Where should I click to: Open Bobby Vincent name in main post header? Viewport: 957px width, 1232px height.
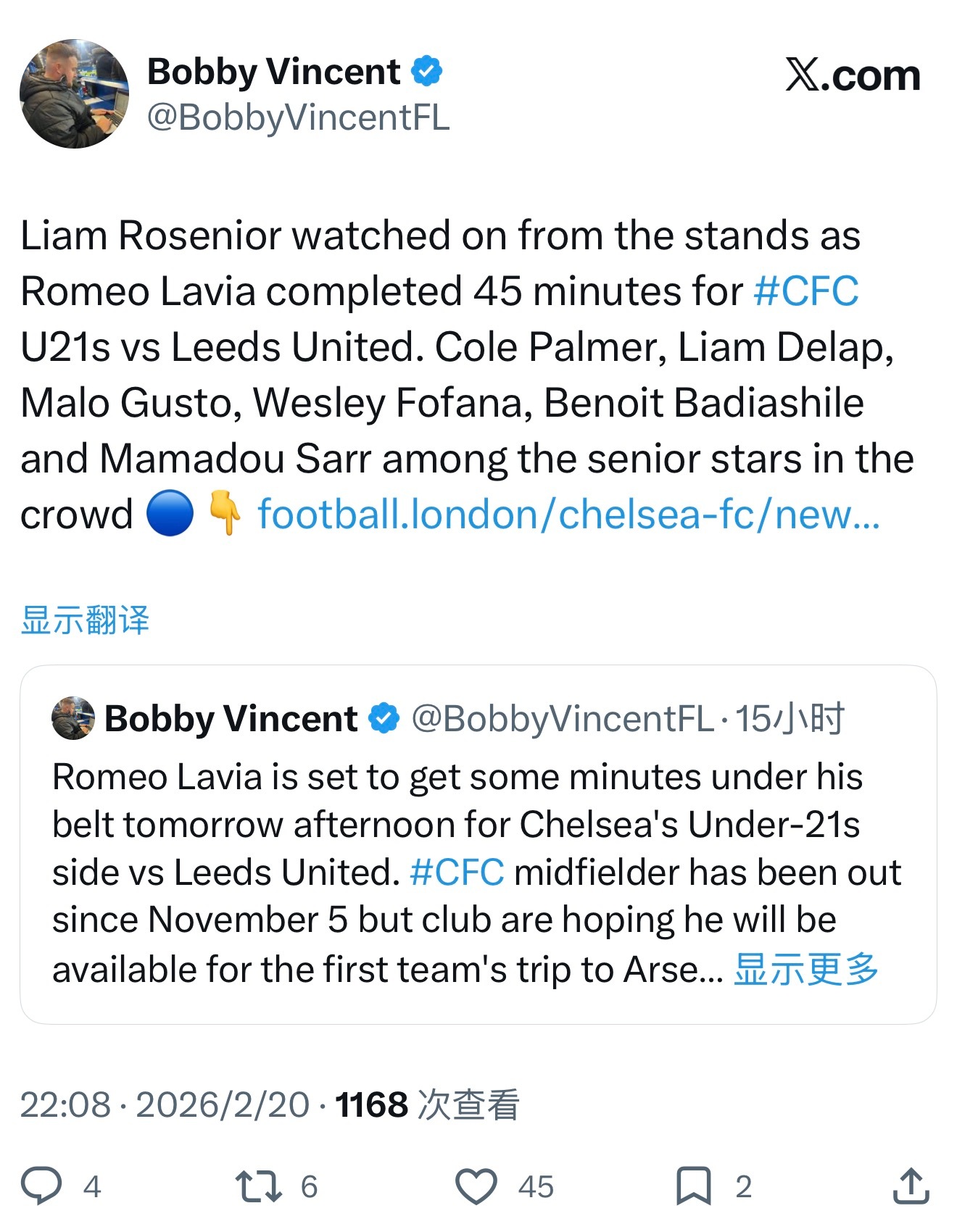pyautogui.click(x=273, y=71)
